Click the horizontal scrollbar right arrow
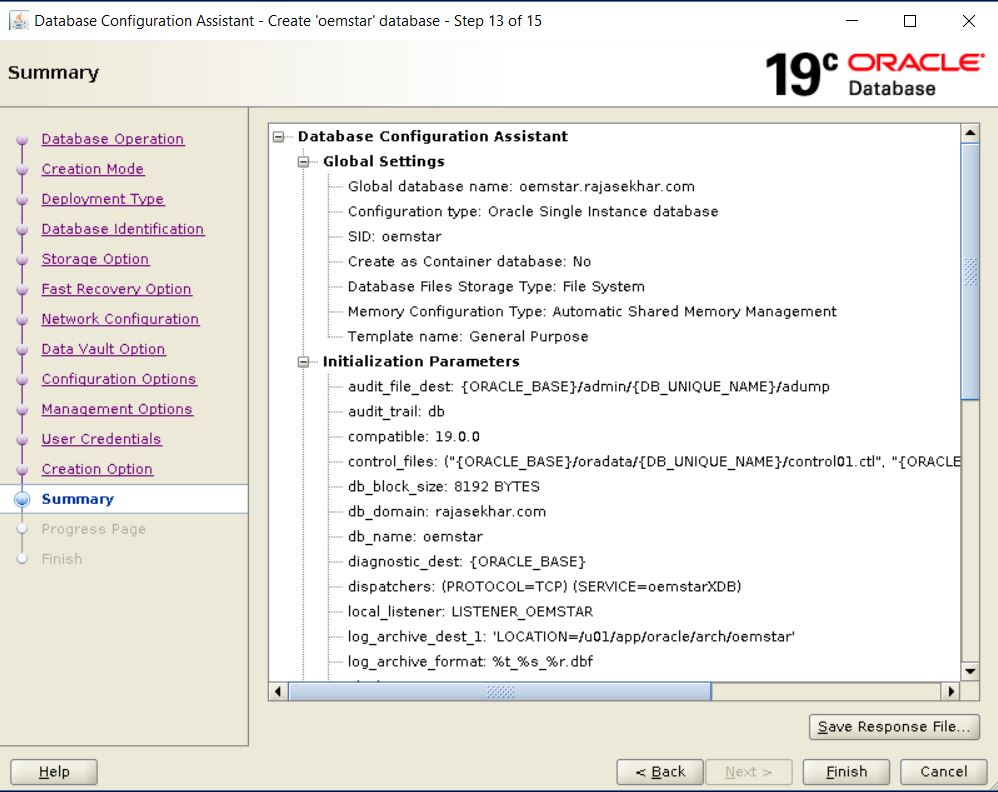Screen dimensions: 998x792 [951, 691]
